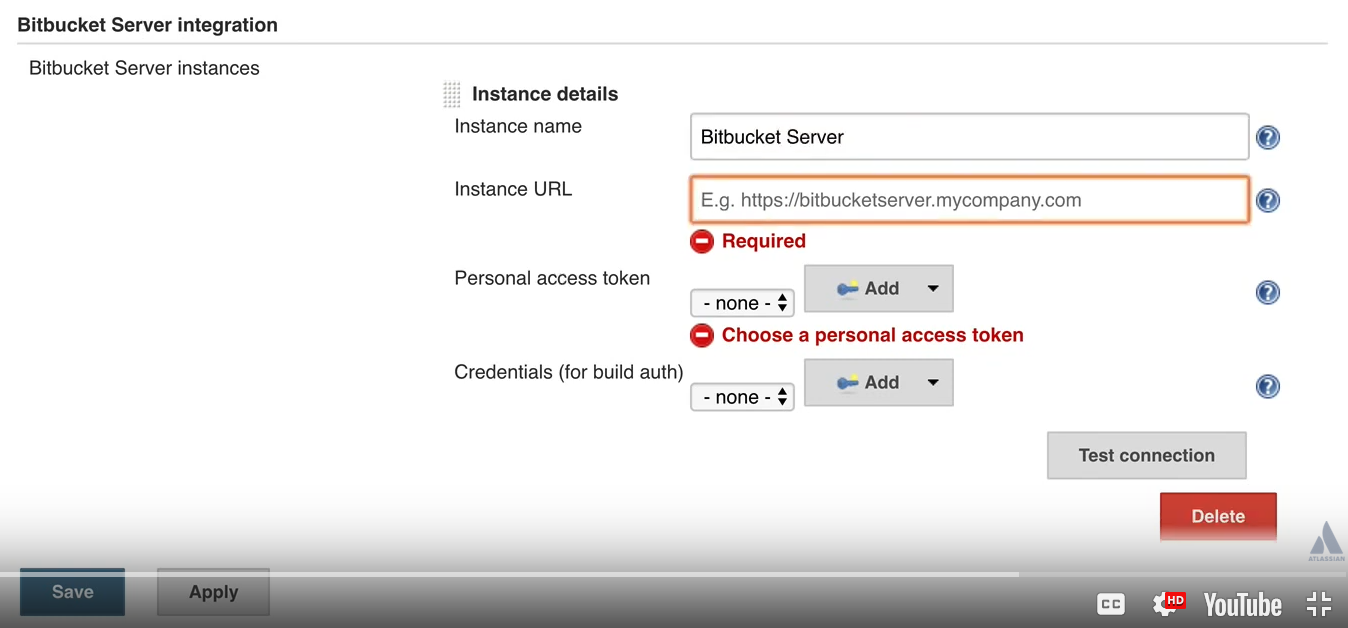The height and width of the screenshot is (628, 1348).
Task: Click the Test connection button
Action: [x=1146, y=456]
